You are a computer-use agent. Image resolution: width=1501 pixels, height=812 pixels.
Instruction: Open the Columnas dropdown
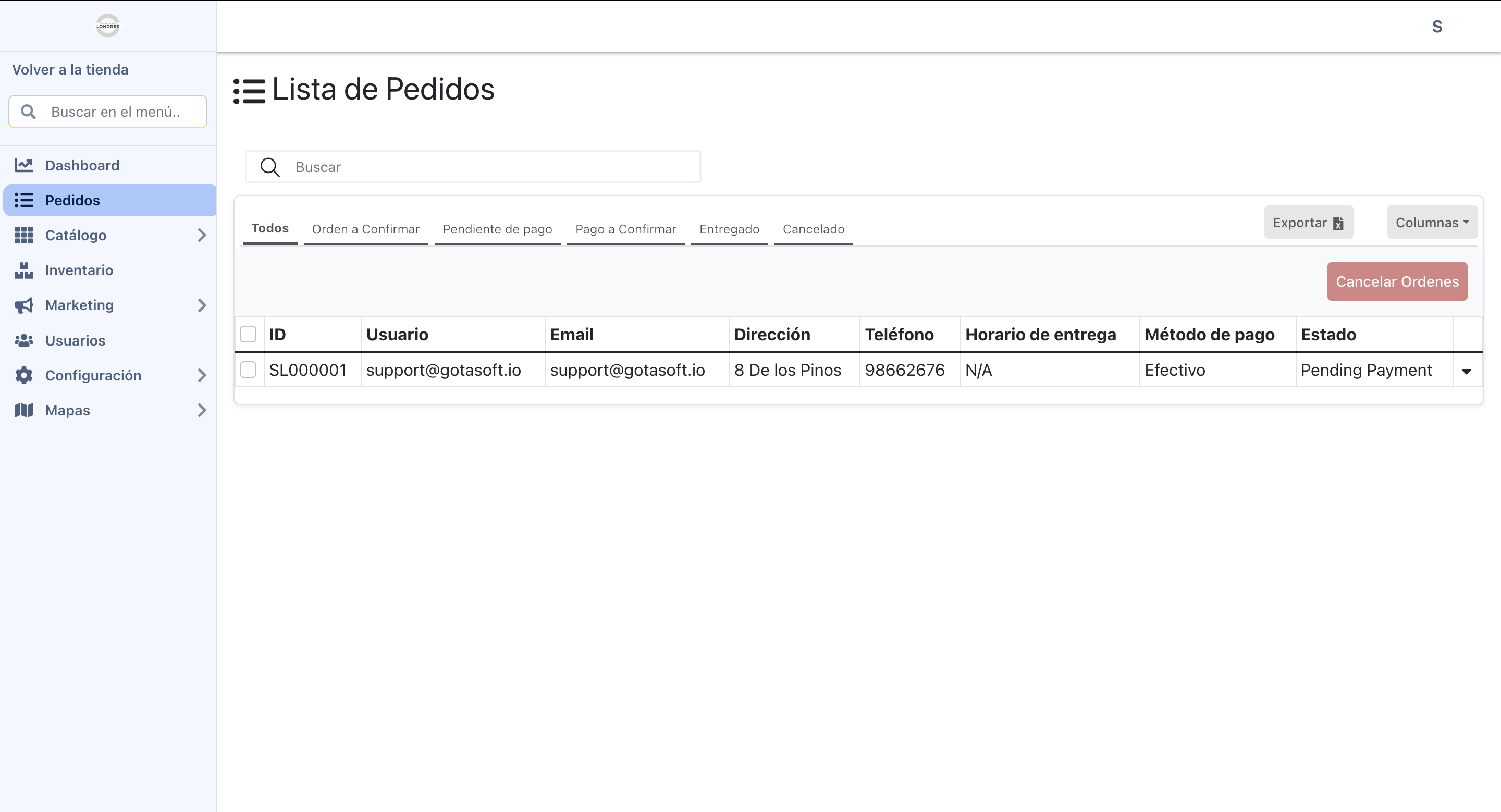pos(1432,223)
